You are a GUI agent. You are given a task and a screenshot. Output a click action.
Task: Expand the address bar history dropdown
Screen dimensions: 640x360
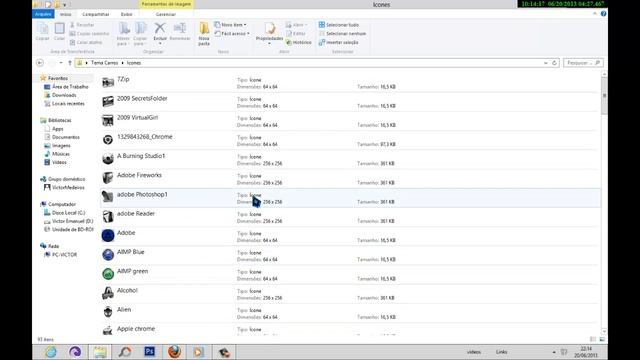(x=546, y=63)
